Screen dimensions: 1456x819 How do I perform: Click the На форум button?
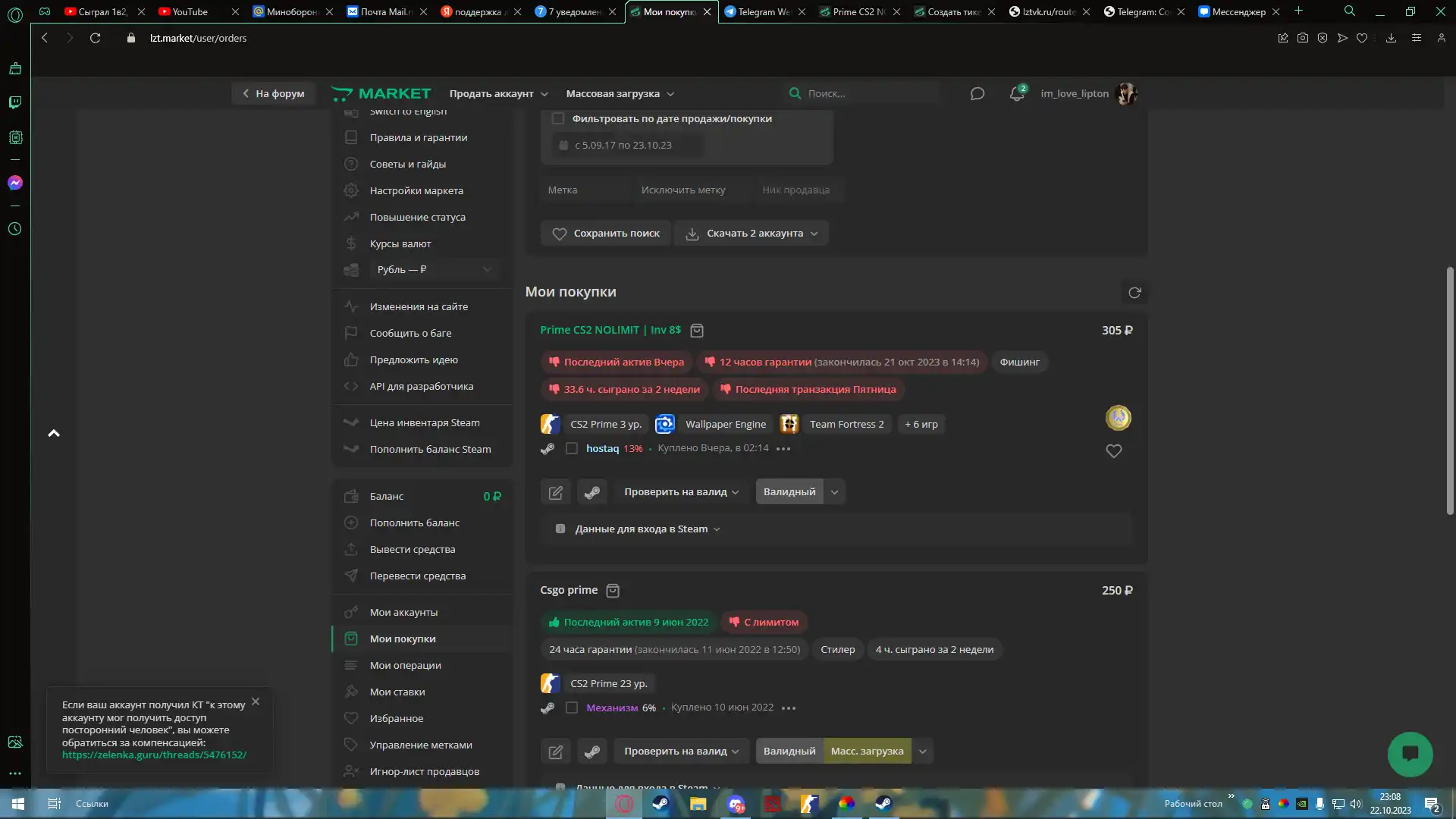click(273, 94)
